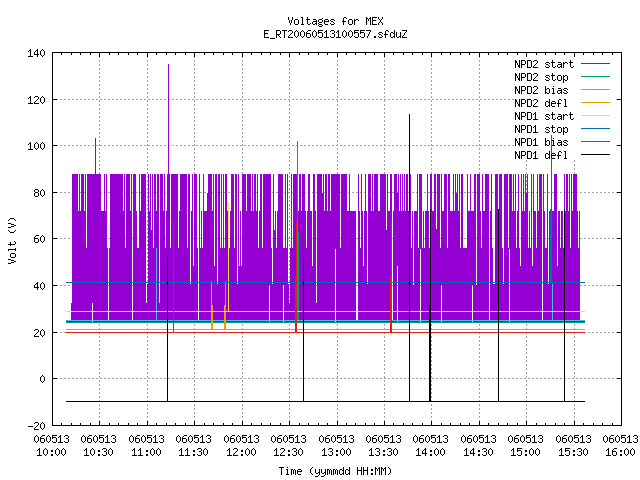Click the x-axis tick label 12:00
Viewport: 640px width, 480px height.
click(x=241, y=453)
